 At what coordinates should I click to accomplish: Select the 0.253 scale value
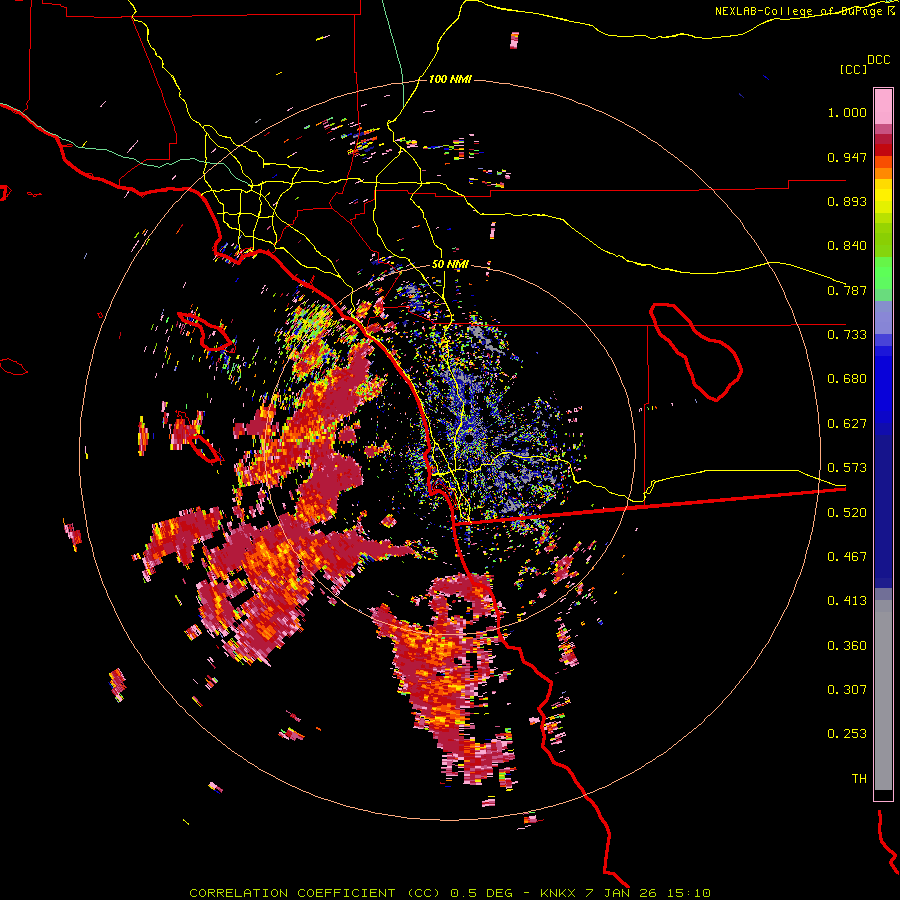click(x=847, y=734)
